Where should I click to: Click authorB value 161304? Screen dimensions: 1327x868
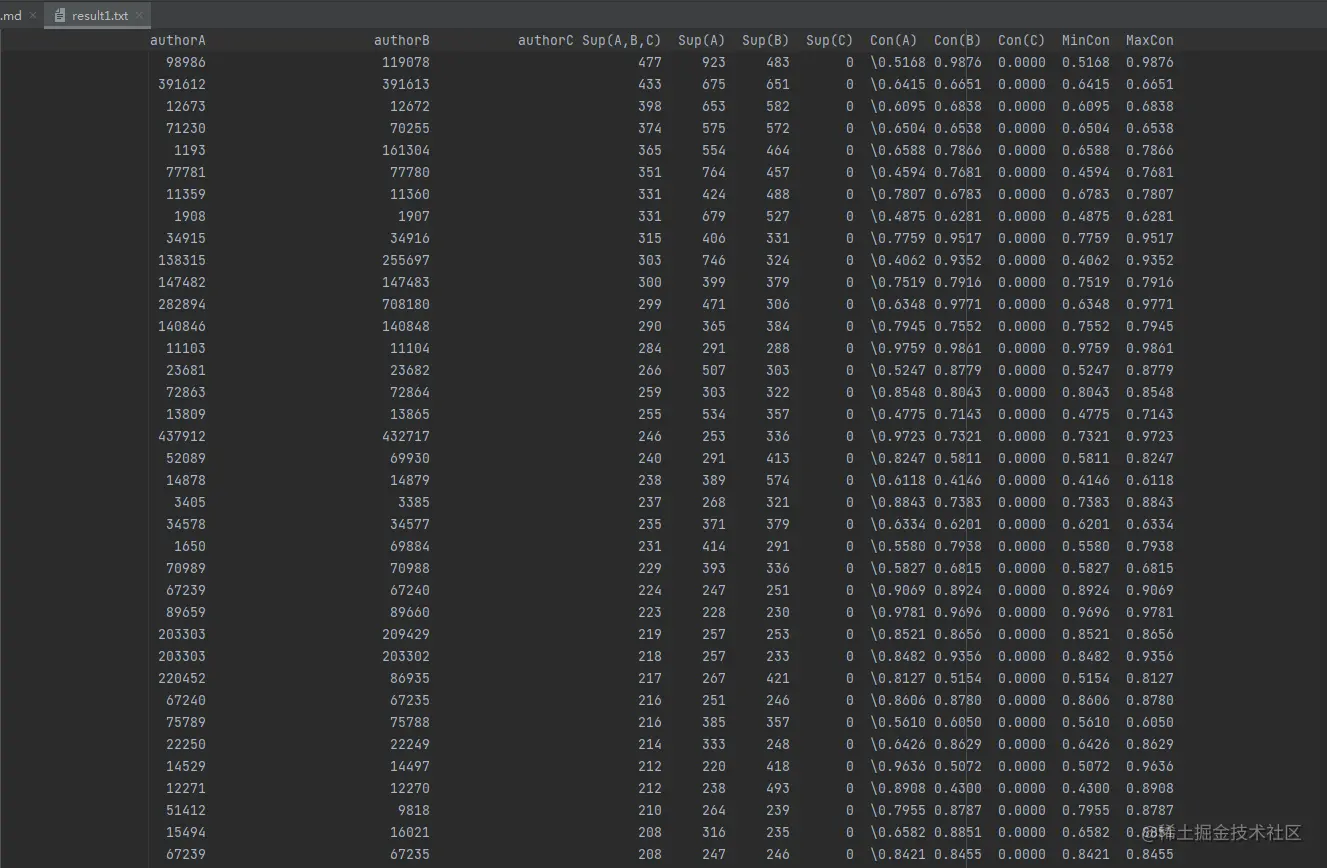[406, 150]
